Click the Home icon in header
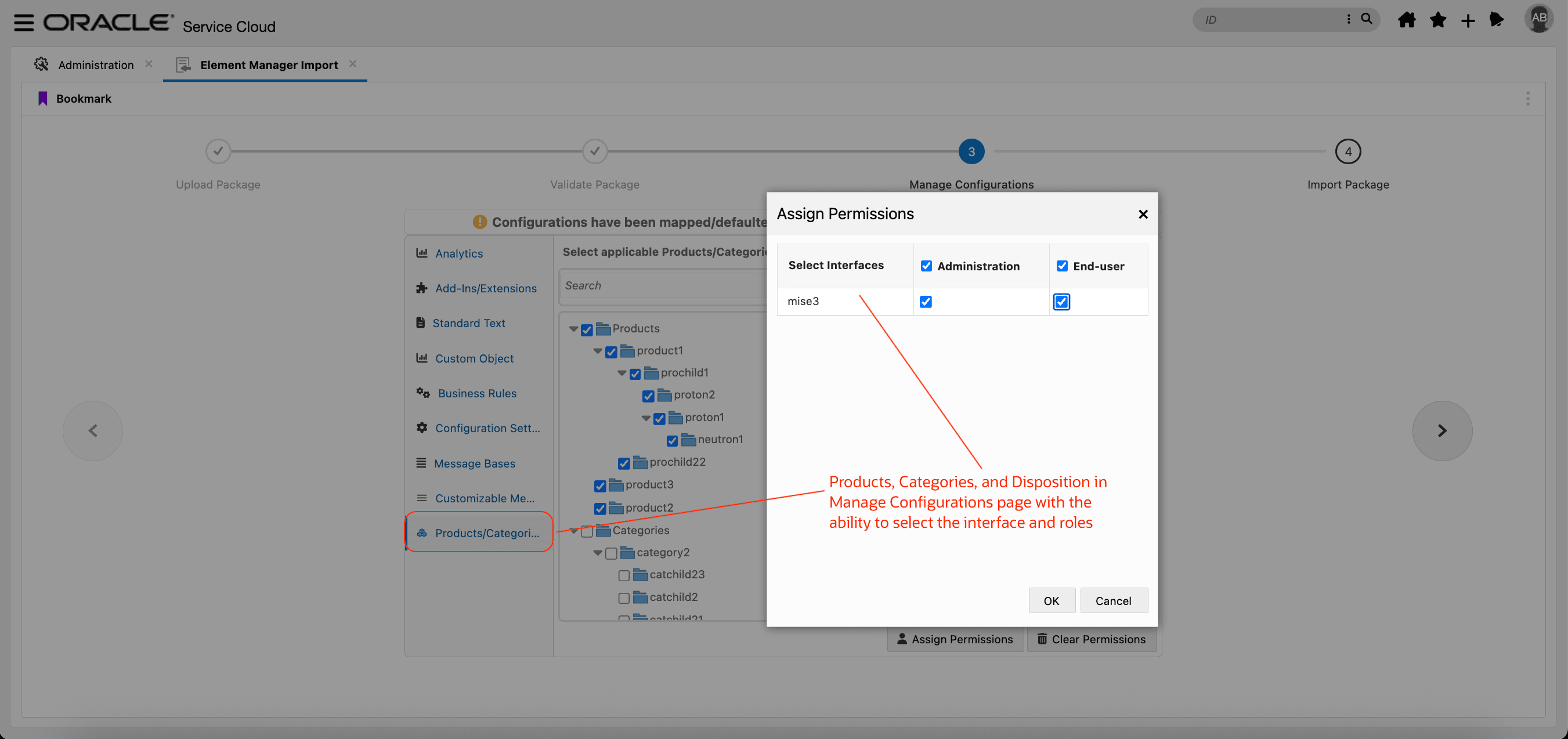The height and width of the screenshot is (739, 1568). click(x=1407, y=20)
